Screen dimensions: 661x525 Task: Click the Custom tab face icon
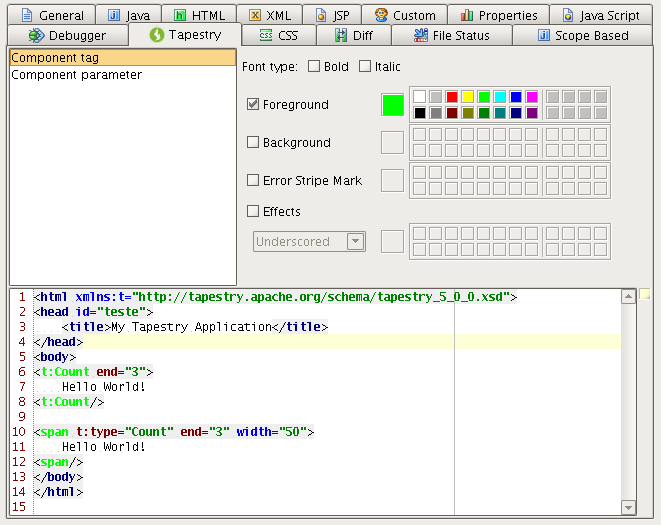point(381,15)
